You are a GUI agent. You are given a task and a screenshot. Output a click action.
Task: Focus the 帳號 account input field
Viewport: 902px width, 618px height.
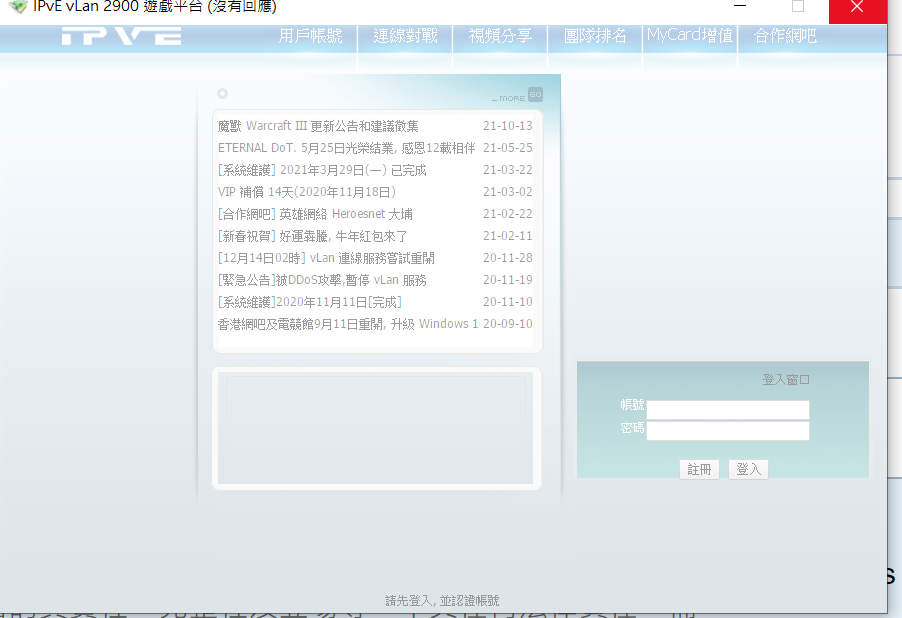[728, 410]
